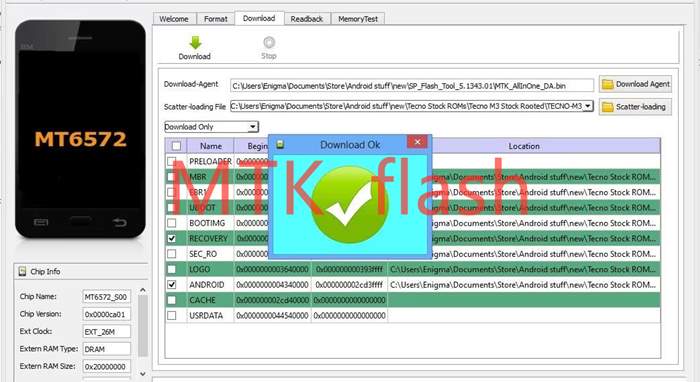
Task: Click the CACHE begin address 0x000000002cd40000
Action: [272, 300]
